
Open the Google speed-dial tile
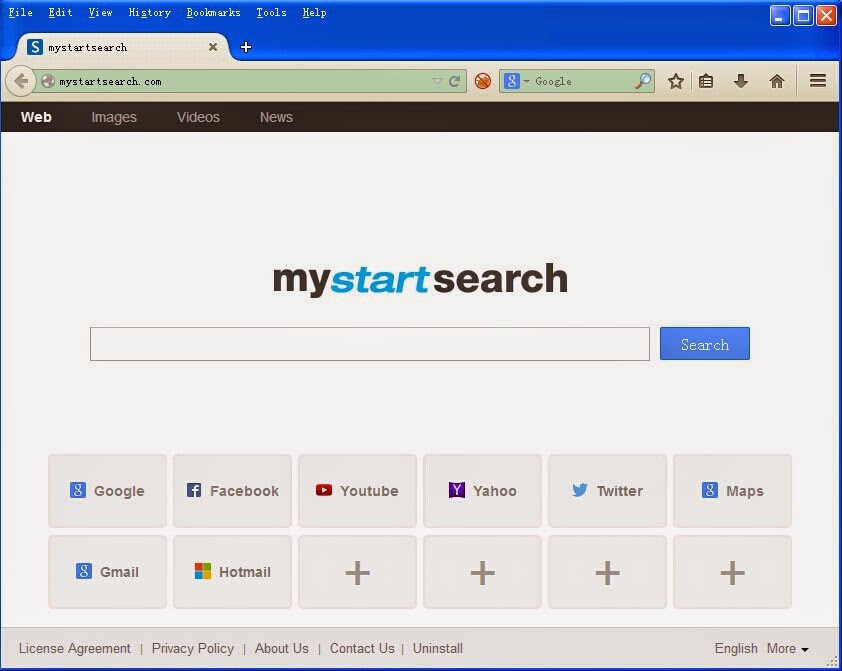coord(107,491)
